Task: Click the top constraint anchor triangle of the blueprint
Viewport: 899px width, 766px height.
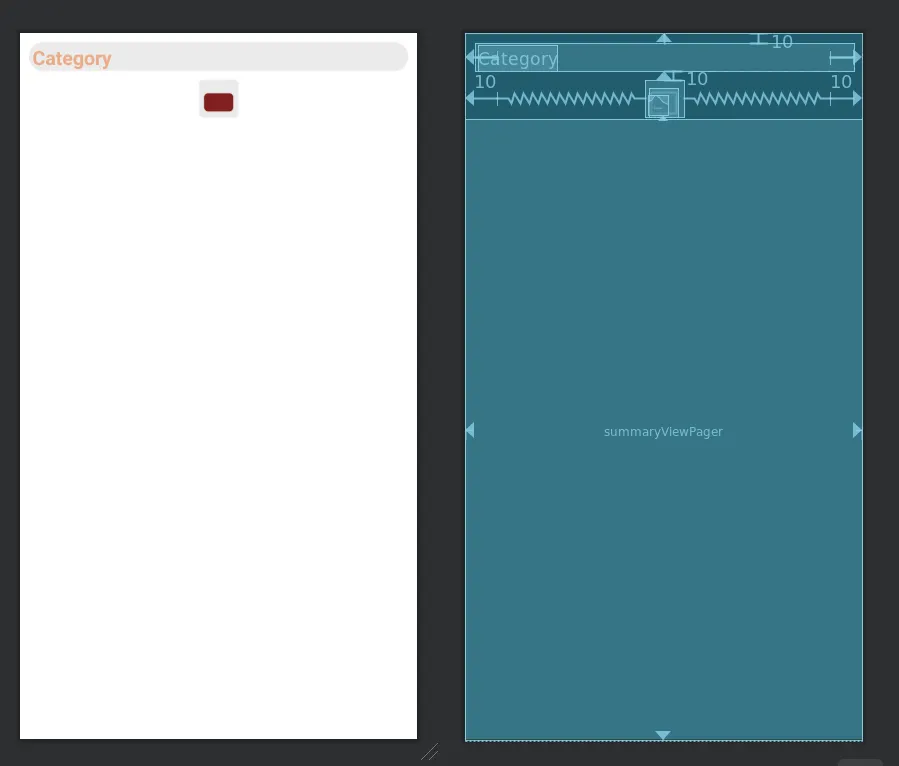Action: coord(664,38)
